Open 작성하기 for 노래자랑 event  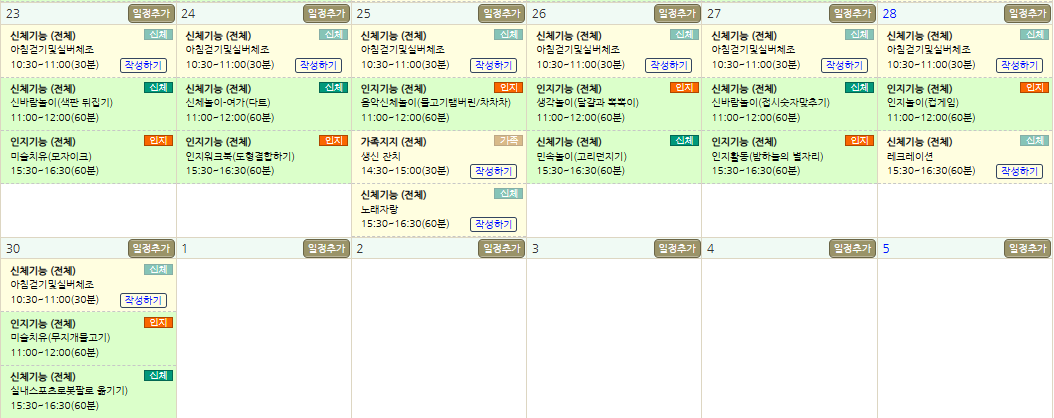(493, 224)
